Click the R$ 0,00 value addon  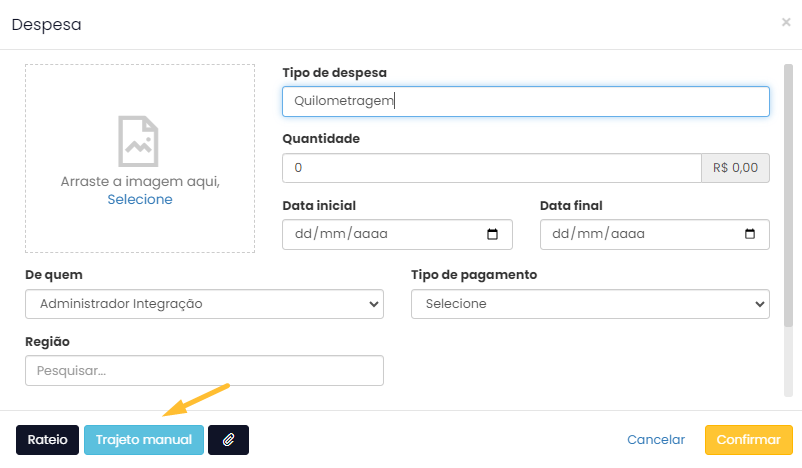(736, 168)
